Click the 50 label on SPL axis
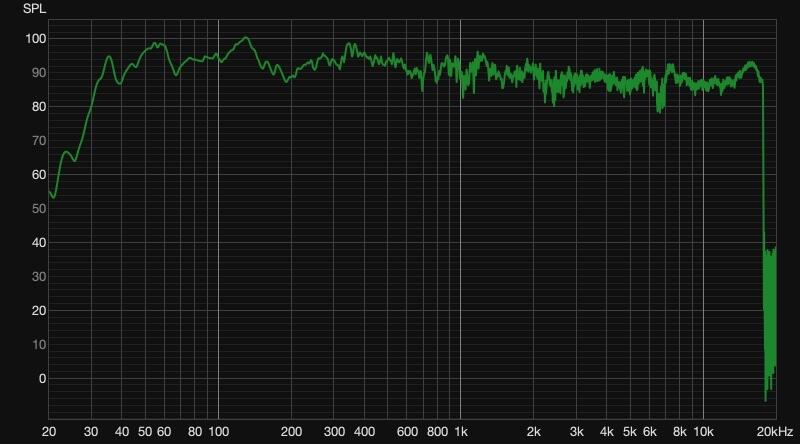 point(39,209)
